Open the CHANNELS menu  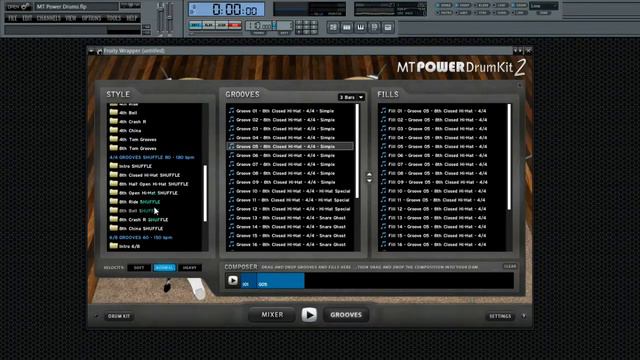tap(49, 18)
